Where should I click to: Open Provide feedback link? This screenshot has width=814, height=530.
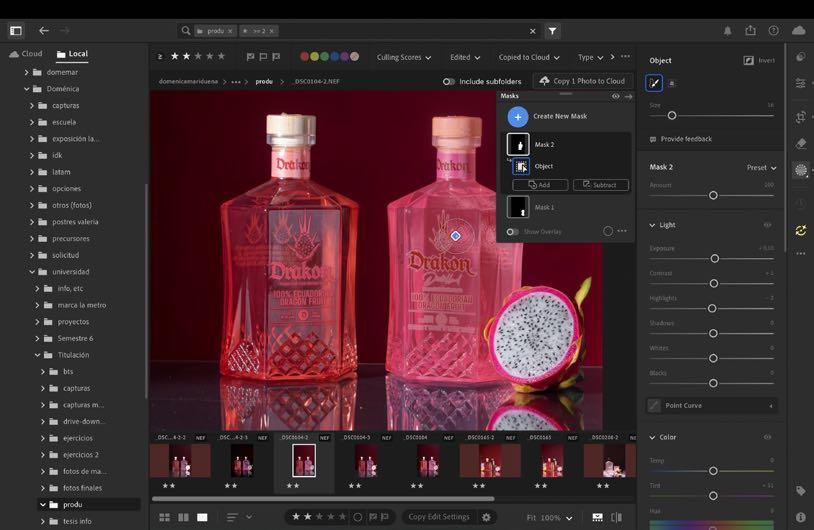(681, 139)
